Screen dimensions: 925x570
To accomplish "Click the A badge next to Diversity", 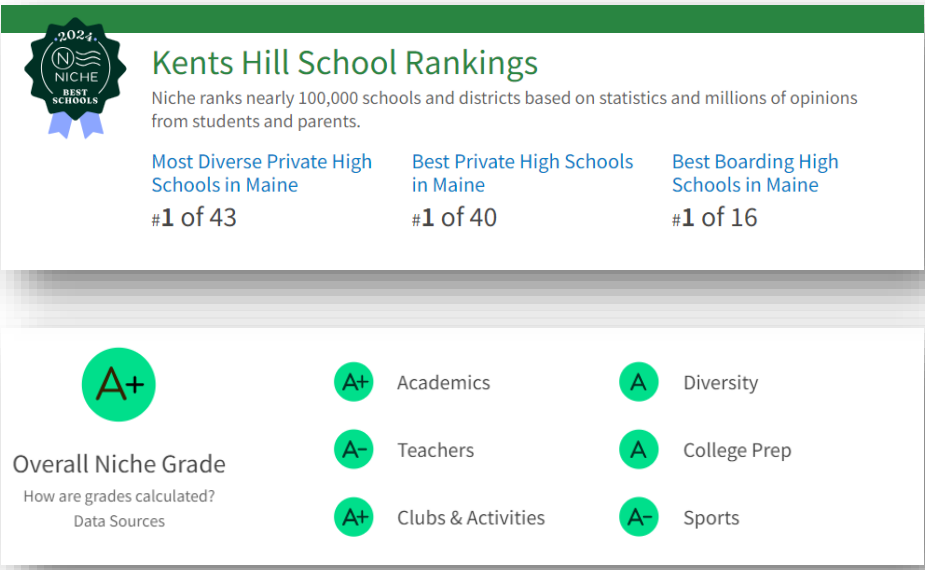I will coord(639,382).
